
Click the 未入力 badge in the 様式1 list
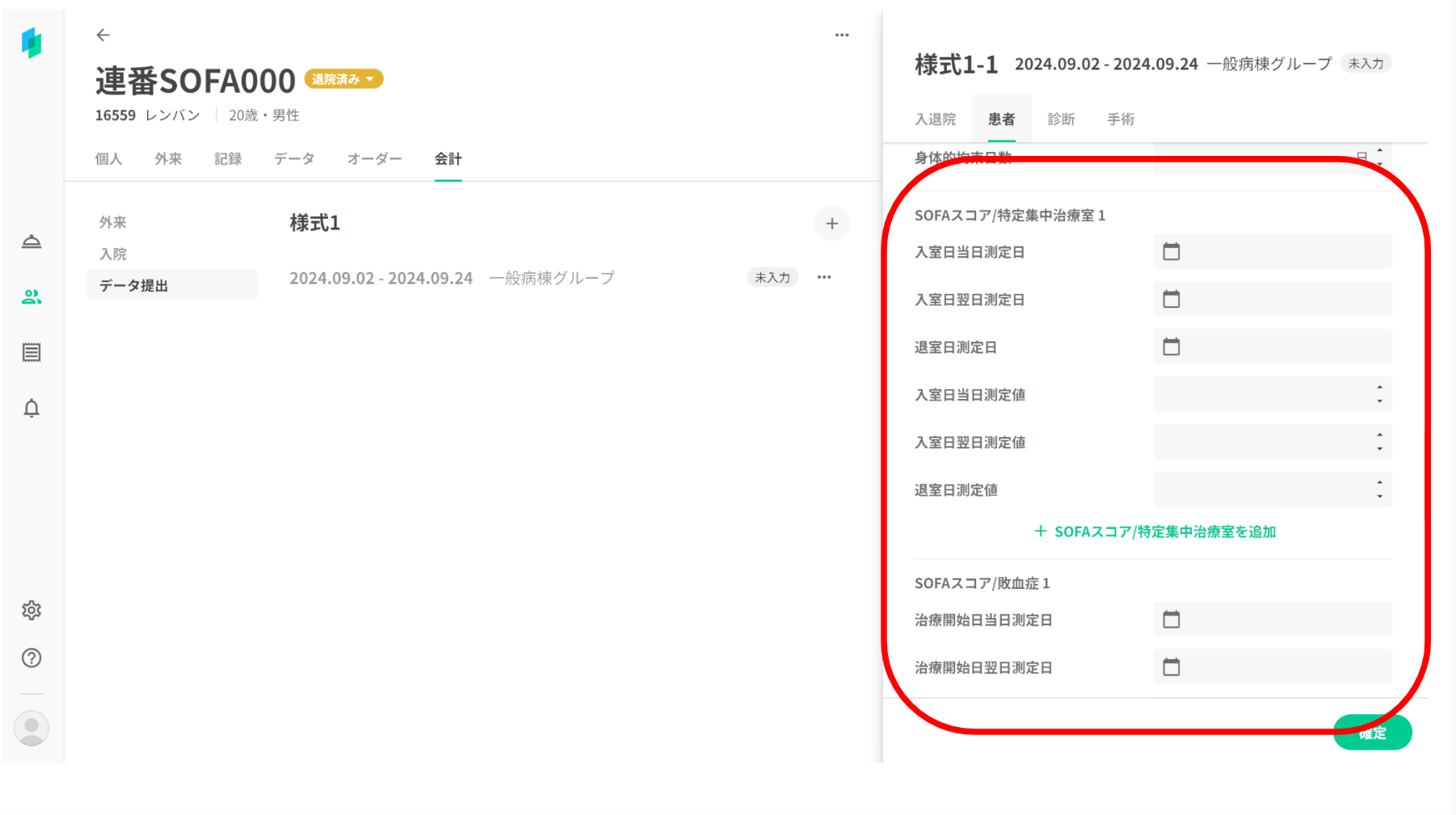[x=772, y=278]
